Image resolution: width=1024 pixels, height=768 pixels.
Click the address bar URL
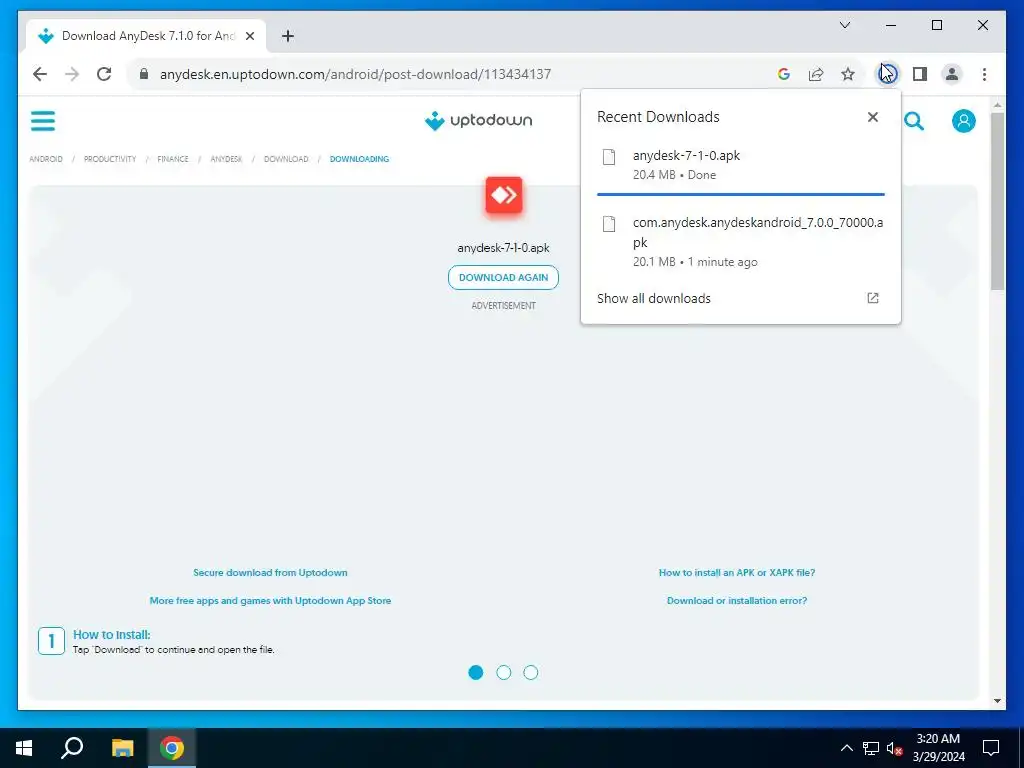click(355, 74)
